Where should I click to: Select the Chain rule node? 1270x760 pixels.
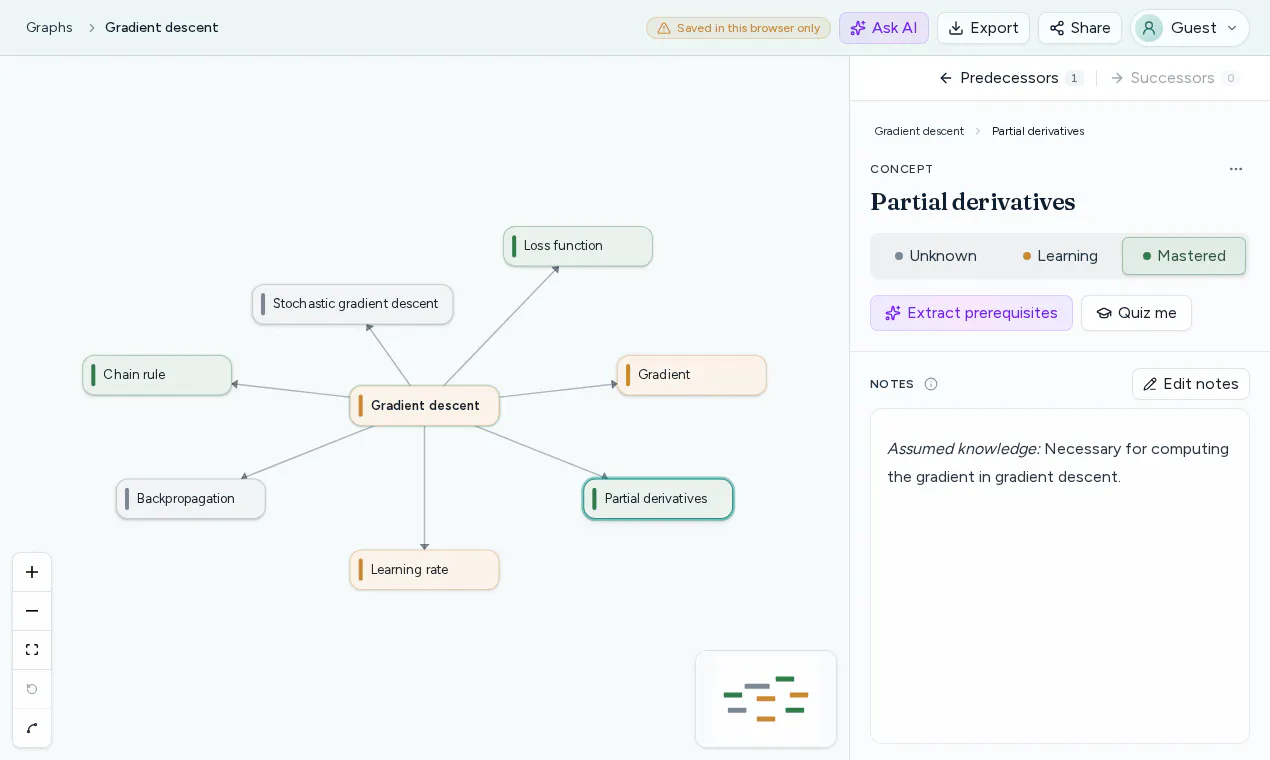(157, 375)
